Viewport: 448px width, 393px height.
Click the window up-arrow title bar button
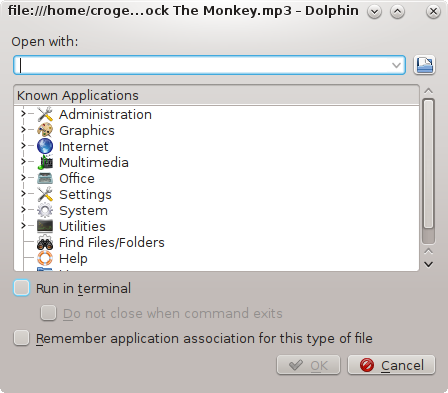click(397, 12)
